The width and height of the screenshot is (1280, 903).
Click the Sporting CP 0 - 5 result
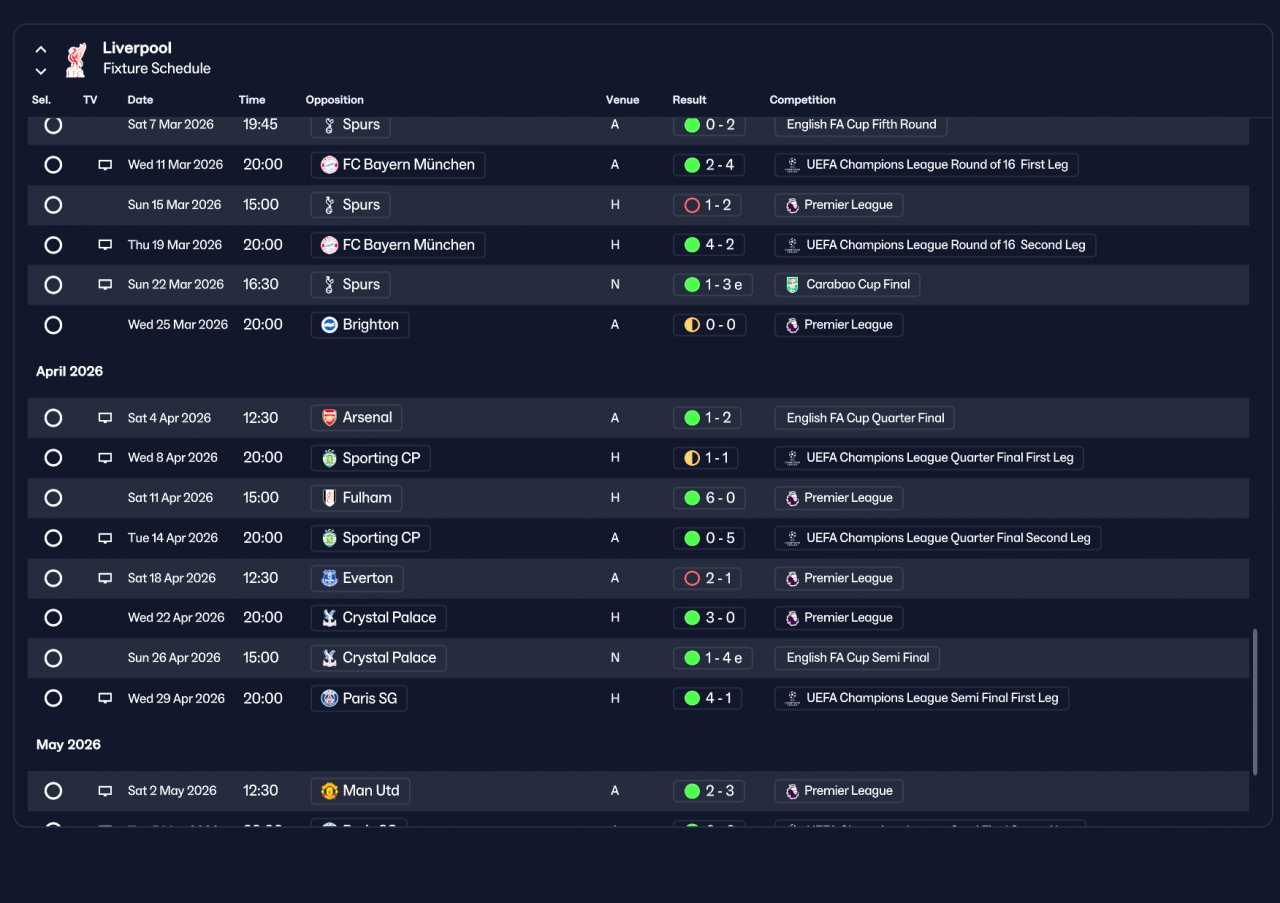(709, 538)
